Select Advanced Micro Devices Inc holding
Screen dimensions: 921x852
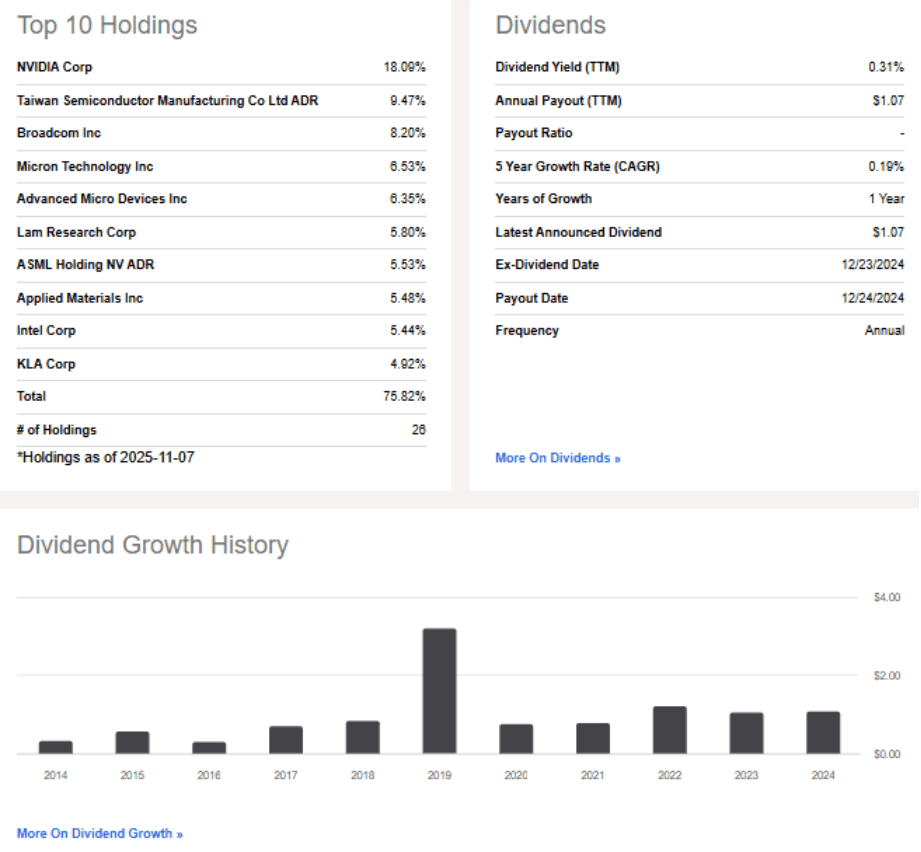tap(102, 199)
